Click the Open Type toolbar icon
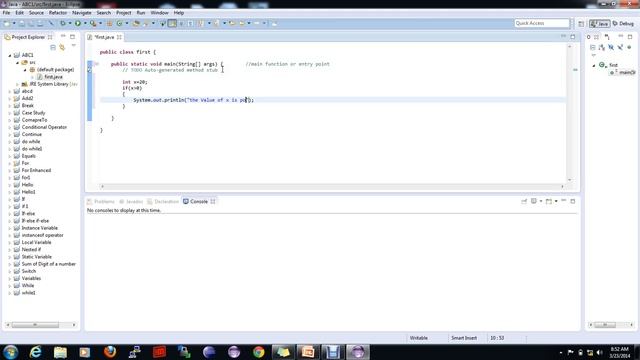The image size is (640, 360). [x=136, y=23]
